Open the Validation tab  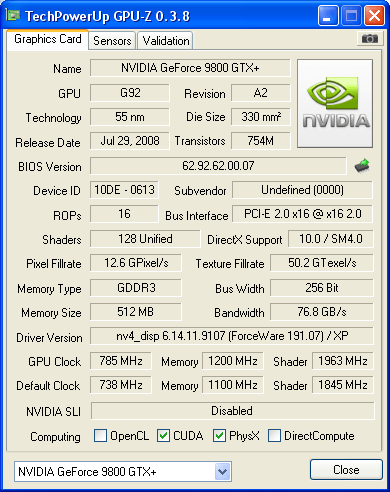(166, 41)
